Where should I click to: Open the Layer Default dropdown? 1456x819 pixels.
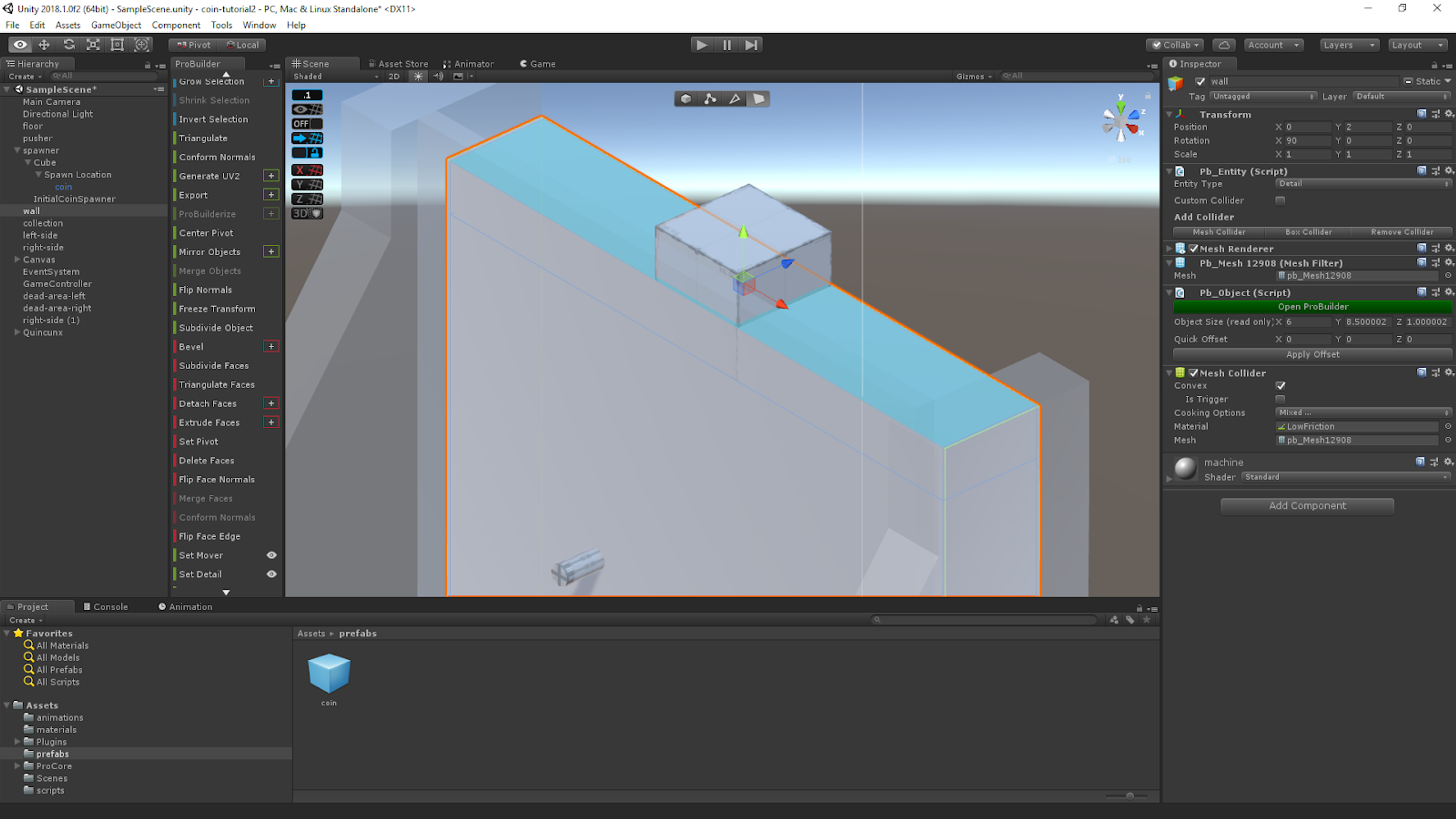click(x=1402, y=97)
